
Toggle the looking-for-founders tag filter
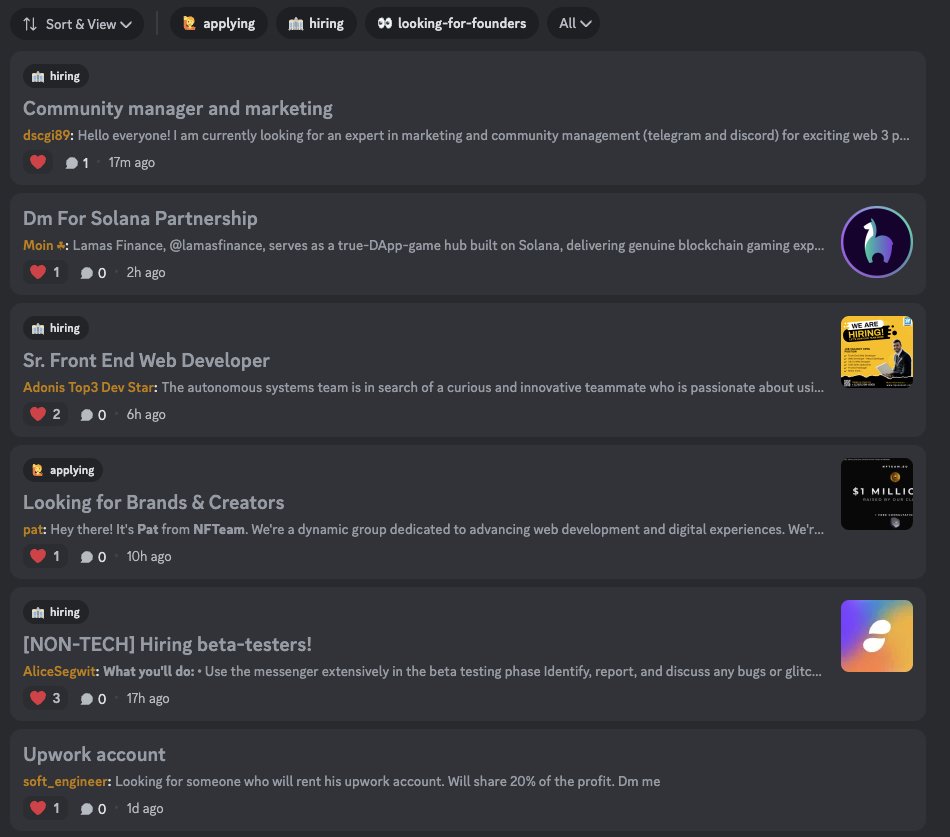[x=451, y=23]
